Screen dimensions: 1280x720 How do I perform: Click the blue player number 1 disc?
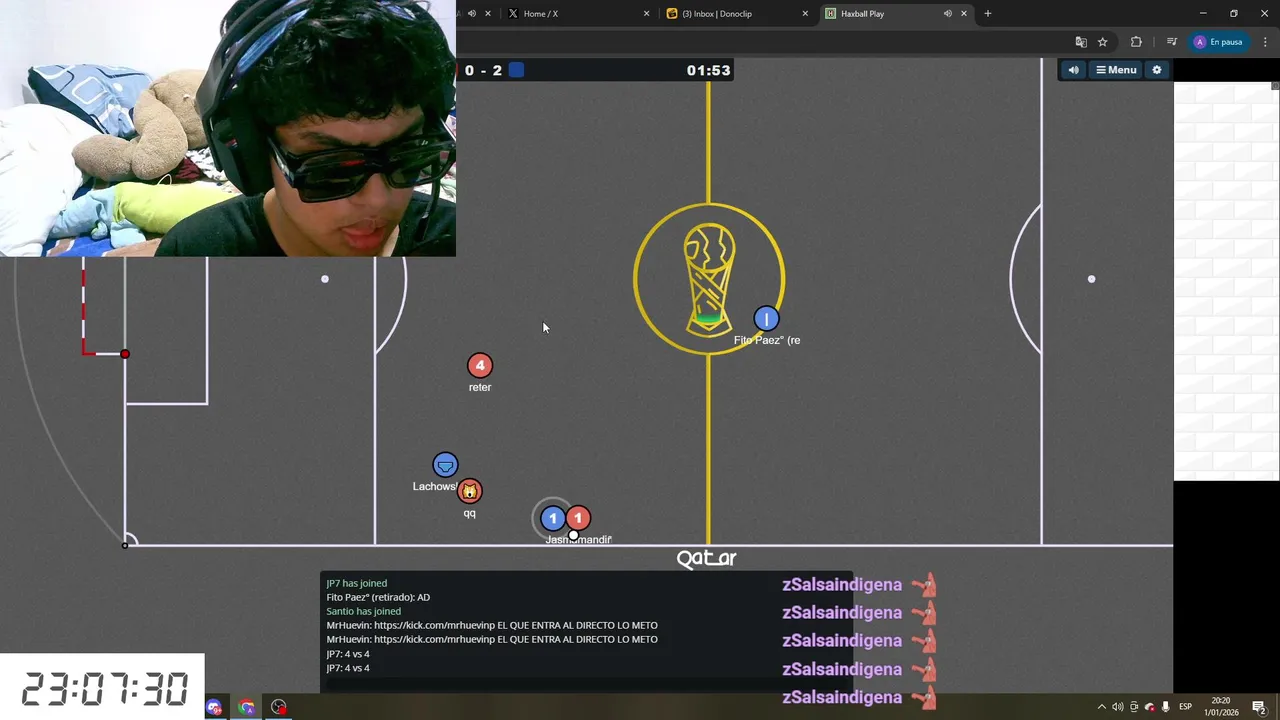coord(552,518)
